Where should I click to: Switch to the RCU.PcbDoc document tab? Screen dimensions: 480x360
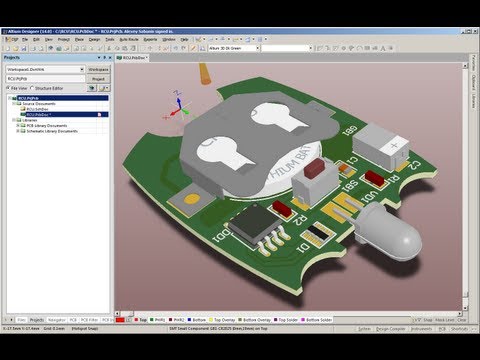click(132, 58)
